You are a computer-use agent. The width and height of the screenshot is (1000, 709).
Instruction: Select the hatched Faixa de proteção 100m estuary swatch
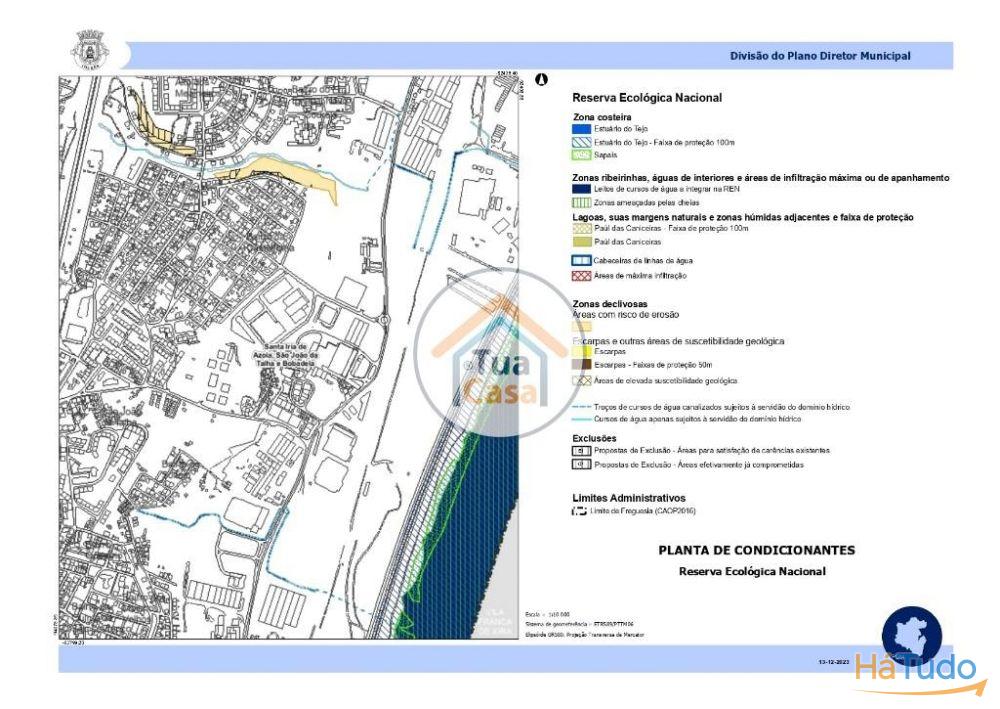582,142
